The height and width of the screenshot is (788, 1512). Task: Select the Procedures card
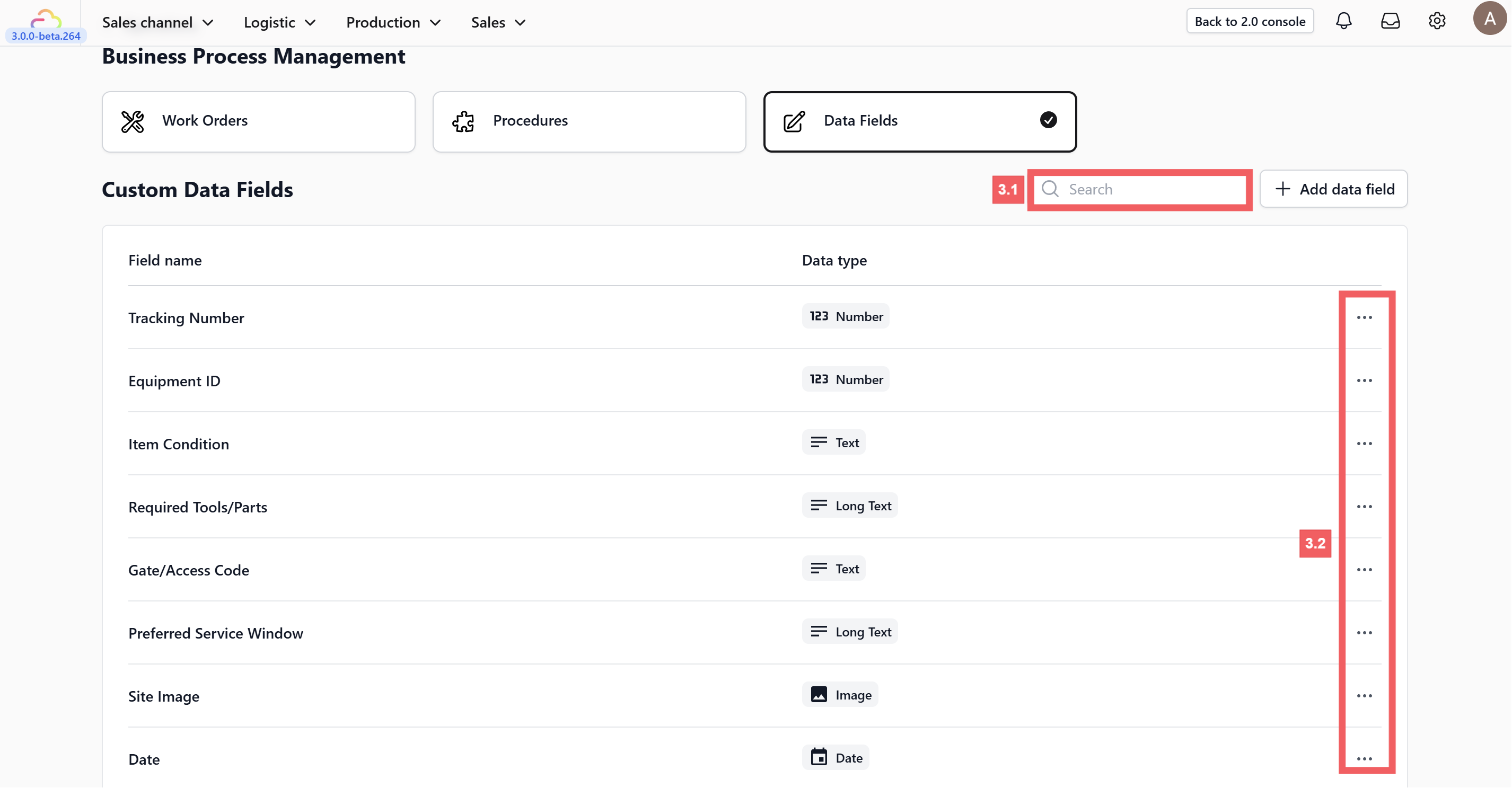(x=588, y=121)
